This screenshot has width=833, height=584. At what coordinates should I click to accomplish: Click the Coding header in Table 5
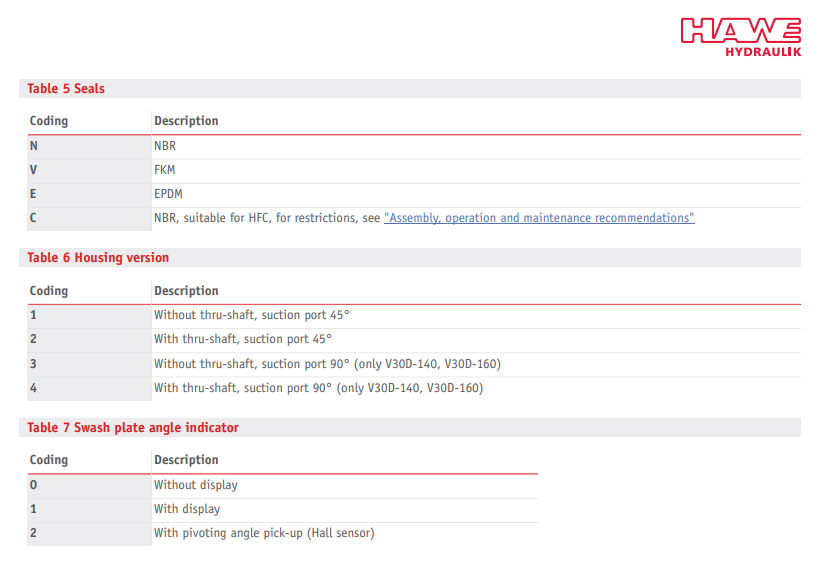pos(49,121)
